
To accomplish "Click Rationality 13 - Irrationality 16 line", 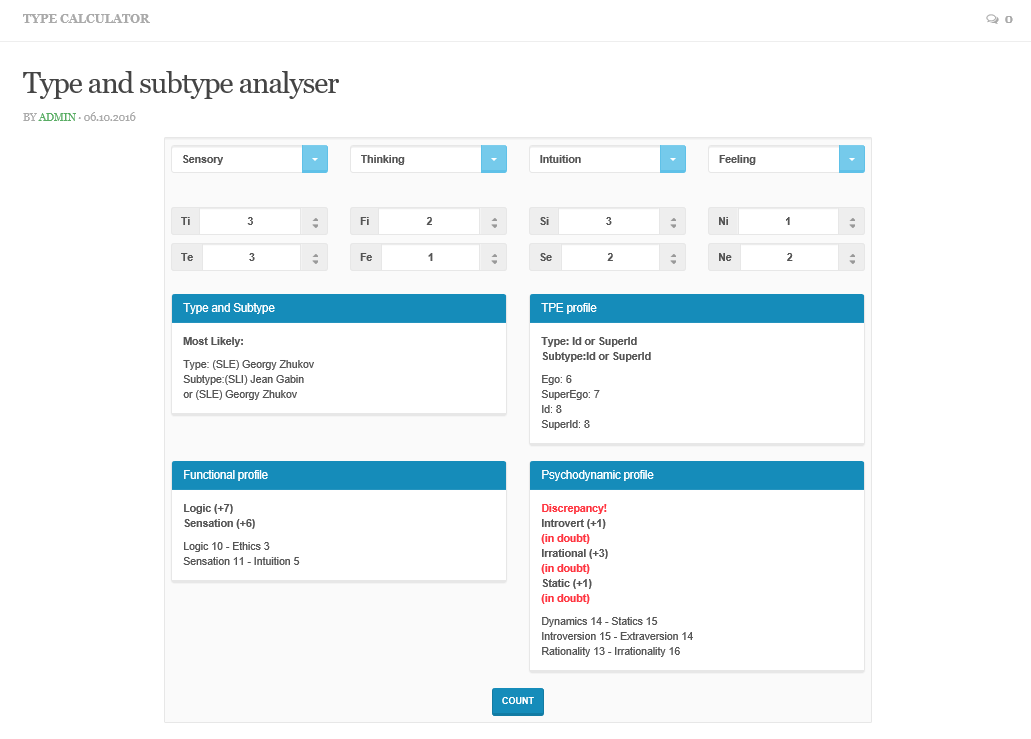I will [610, 652].
